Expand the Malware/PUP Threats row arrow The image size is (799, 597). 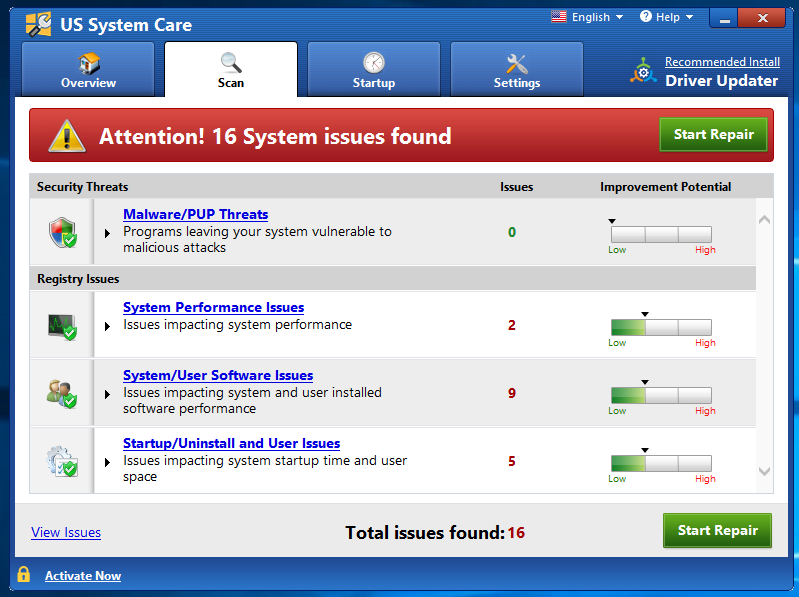(x=107, y=233)
